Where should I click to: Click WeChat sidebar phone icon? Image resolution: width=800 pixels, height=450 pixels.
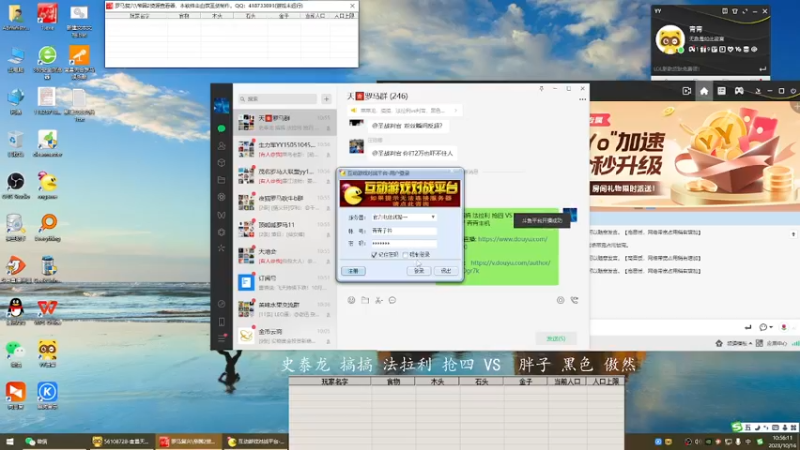[221, 322]
